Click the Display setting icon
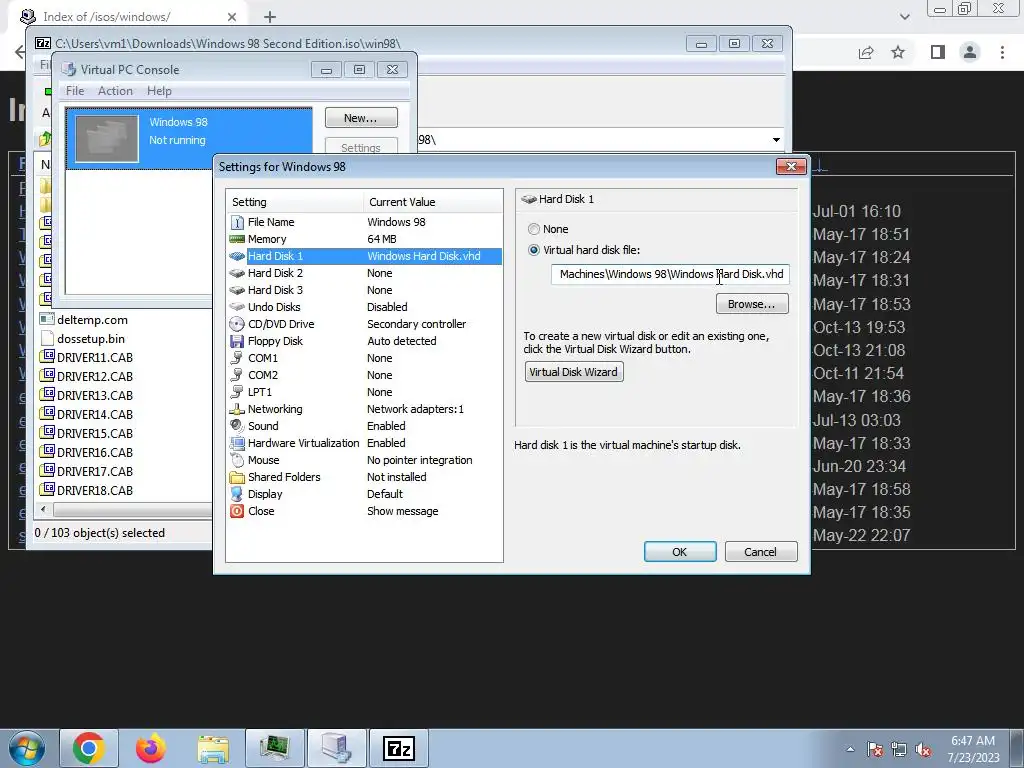1024x768 pixels. pos(237,494)
